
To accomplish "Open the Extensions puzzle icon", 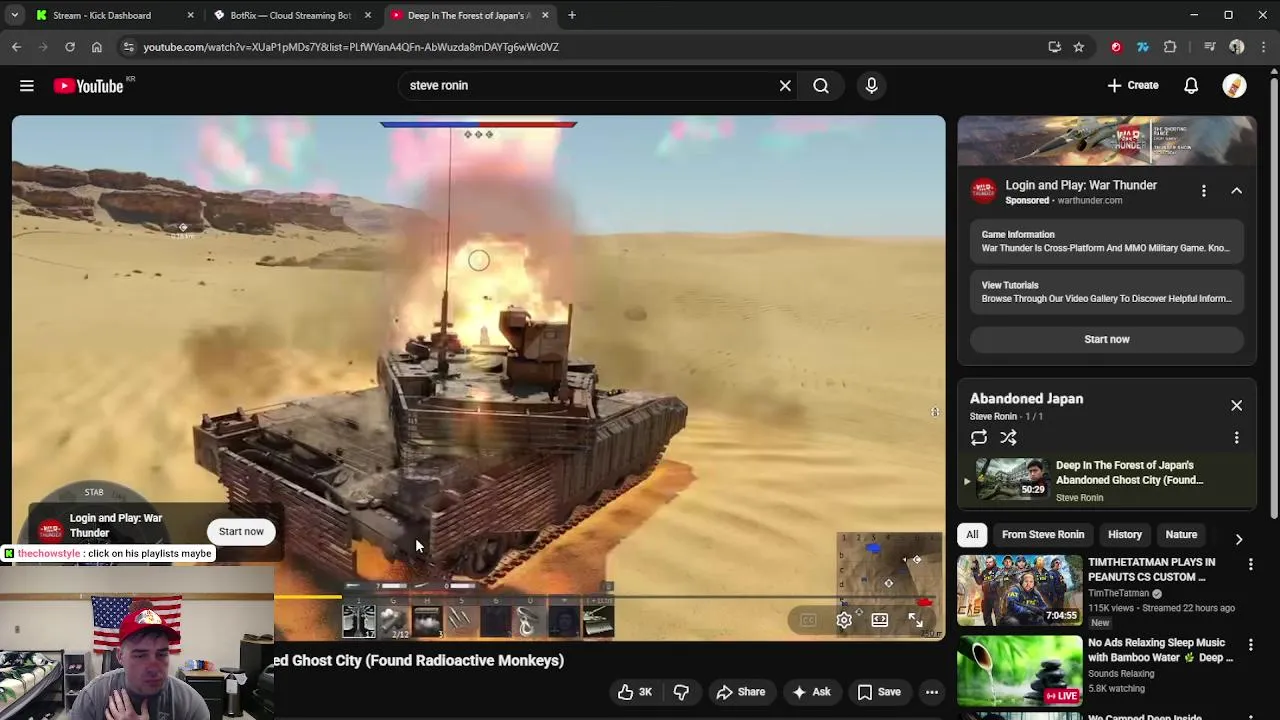I will pyautogui.click(x=1170, y=47).
